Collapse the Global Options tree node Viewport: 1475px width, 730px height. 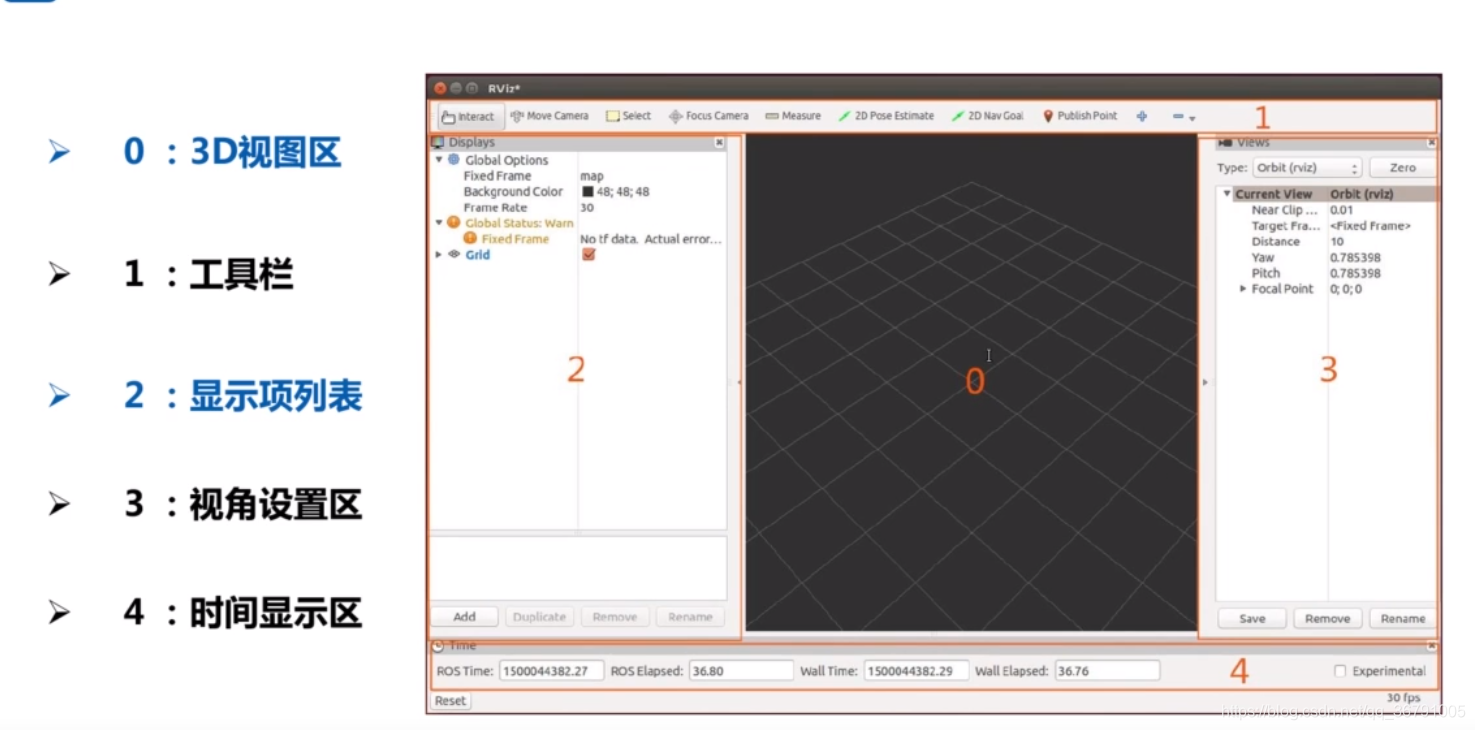pos(439,160)
